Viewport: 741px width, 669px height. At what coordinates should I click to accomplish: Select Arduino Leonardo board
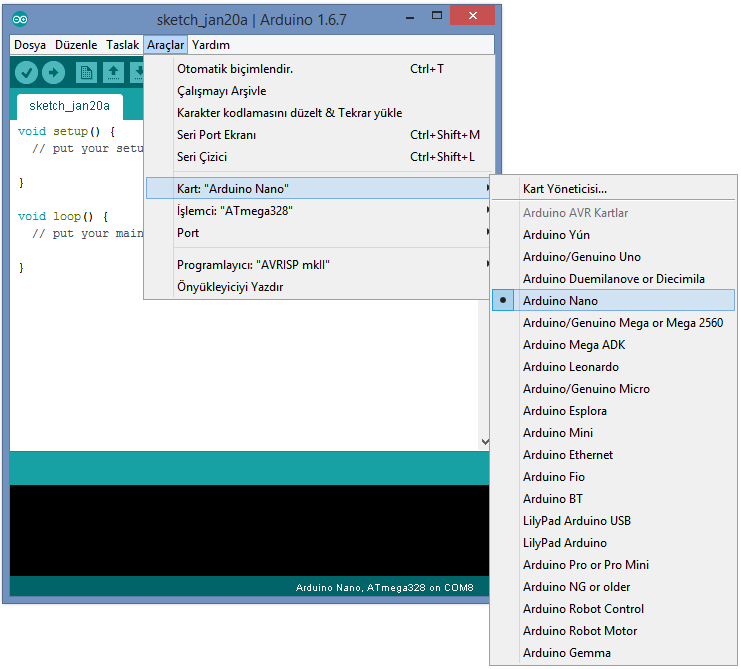tap(613, 367)
